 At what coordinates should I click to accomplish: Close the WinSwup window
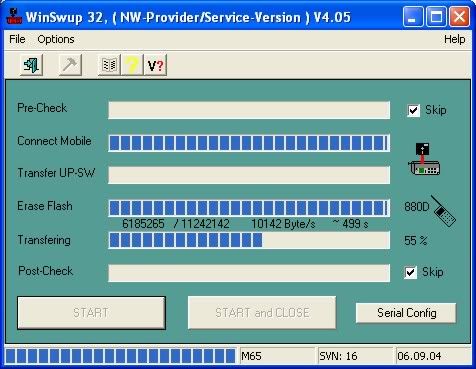coord(459,17)
